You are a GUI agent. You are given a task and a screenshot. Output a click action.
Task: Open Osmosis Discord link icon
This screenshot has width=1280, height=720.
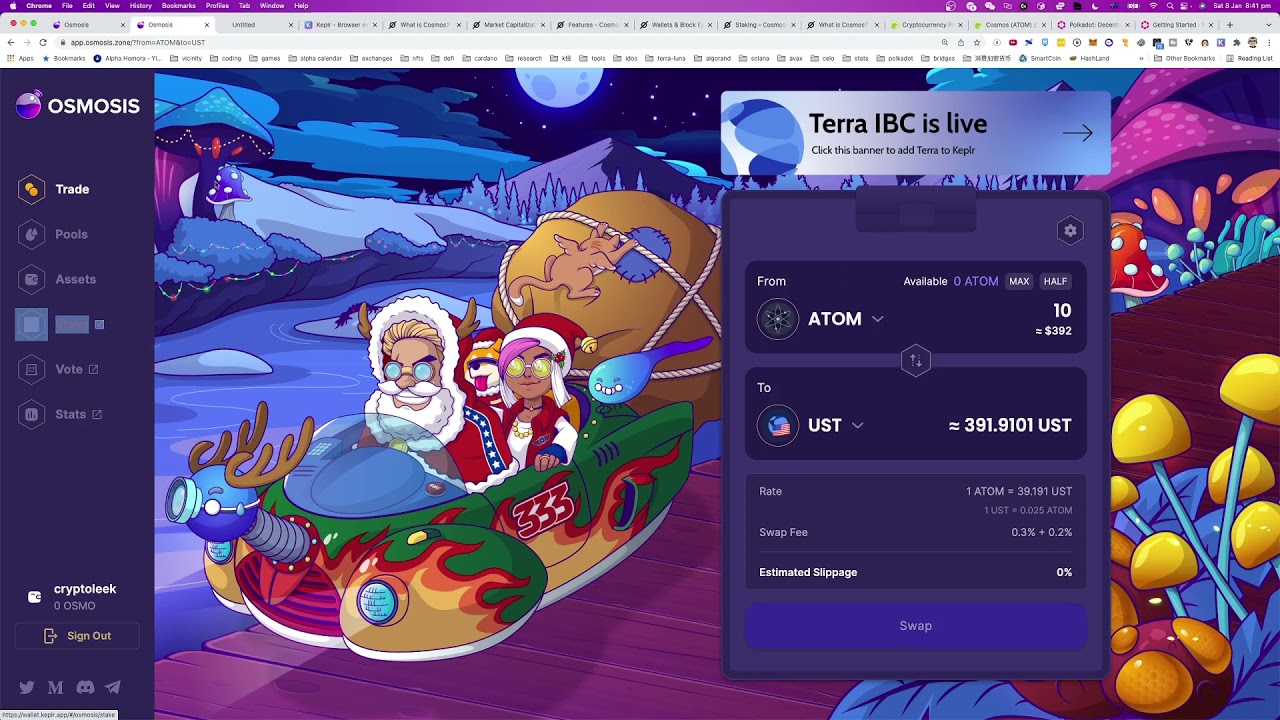[x=85, y=687]
